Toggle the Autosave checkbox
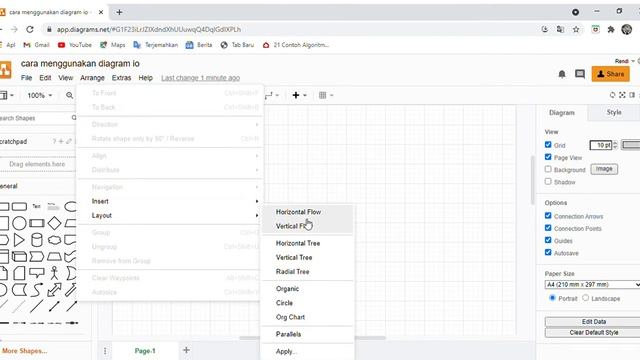 (x=548, y=252)
